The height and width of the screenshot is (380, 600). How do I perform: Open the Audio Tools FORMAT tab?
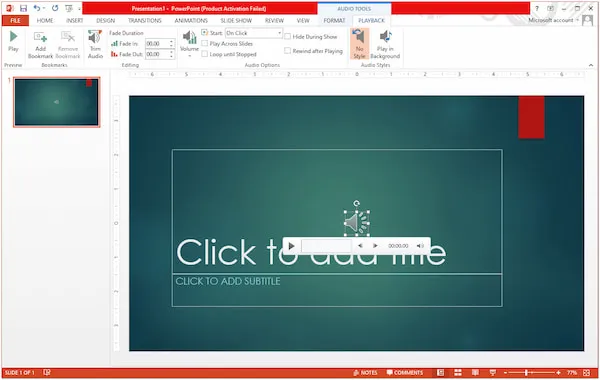point(334,21)
